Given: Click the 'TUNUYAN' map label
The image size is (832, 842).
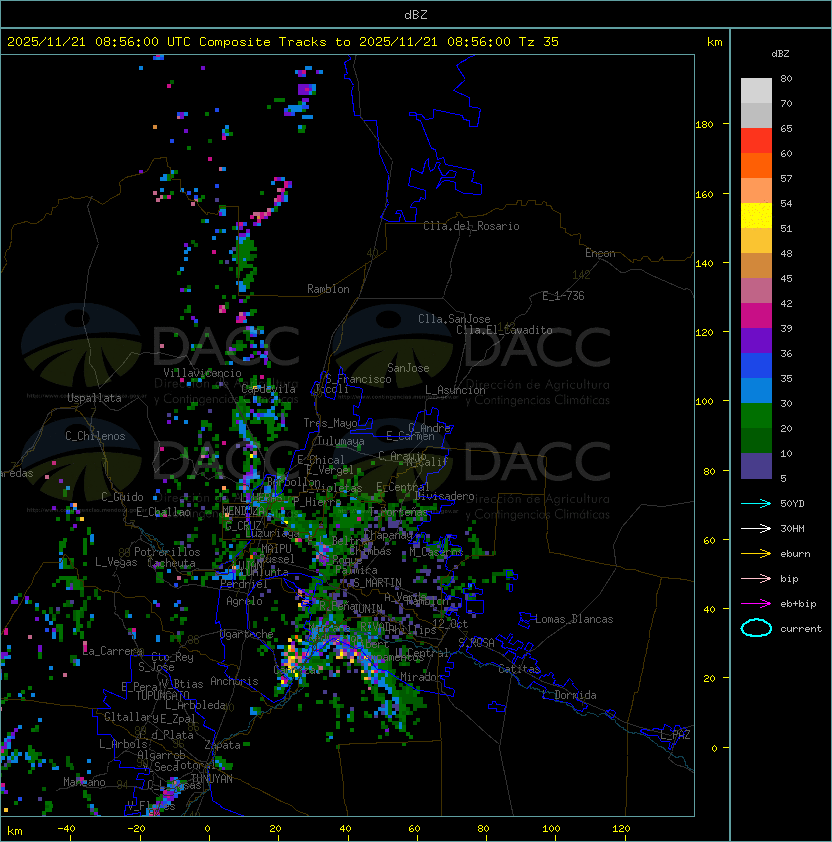Looking at the screenshot, I should pyautogui.click(x=212, y=779).
